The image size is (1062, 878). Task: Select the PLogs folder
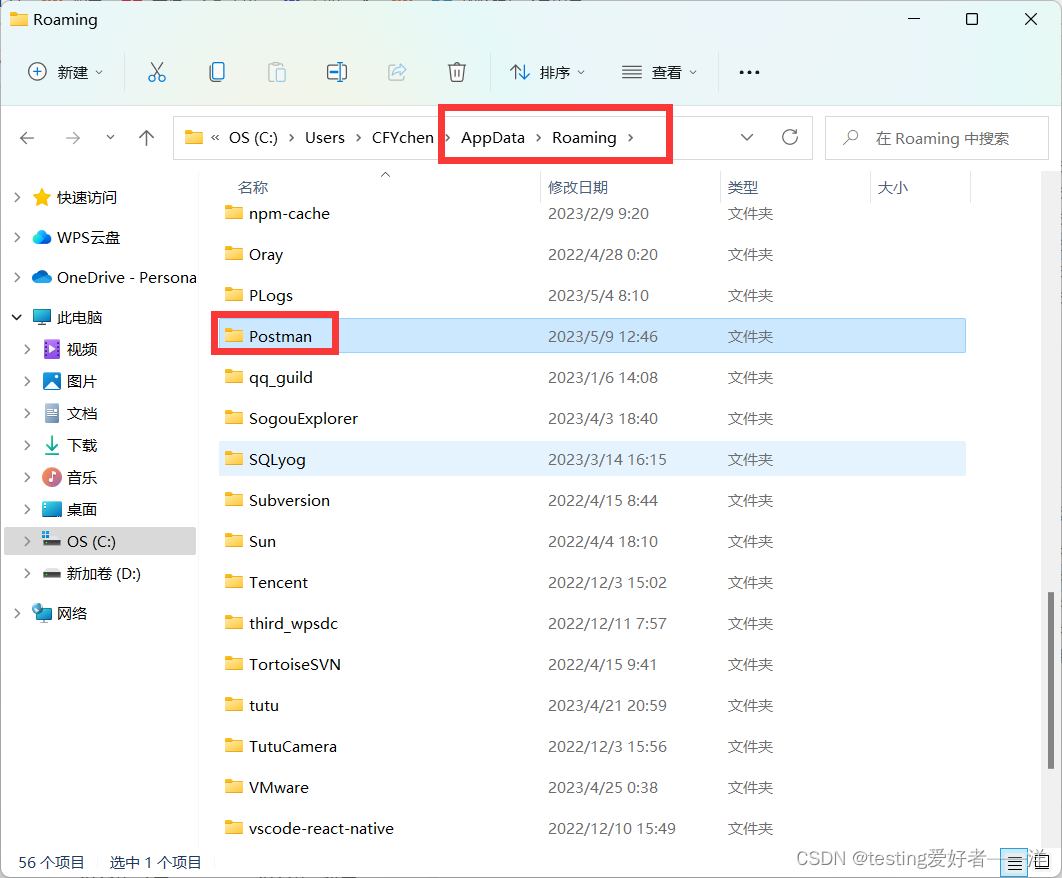click(x=592, y=295)
